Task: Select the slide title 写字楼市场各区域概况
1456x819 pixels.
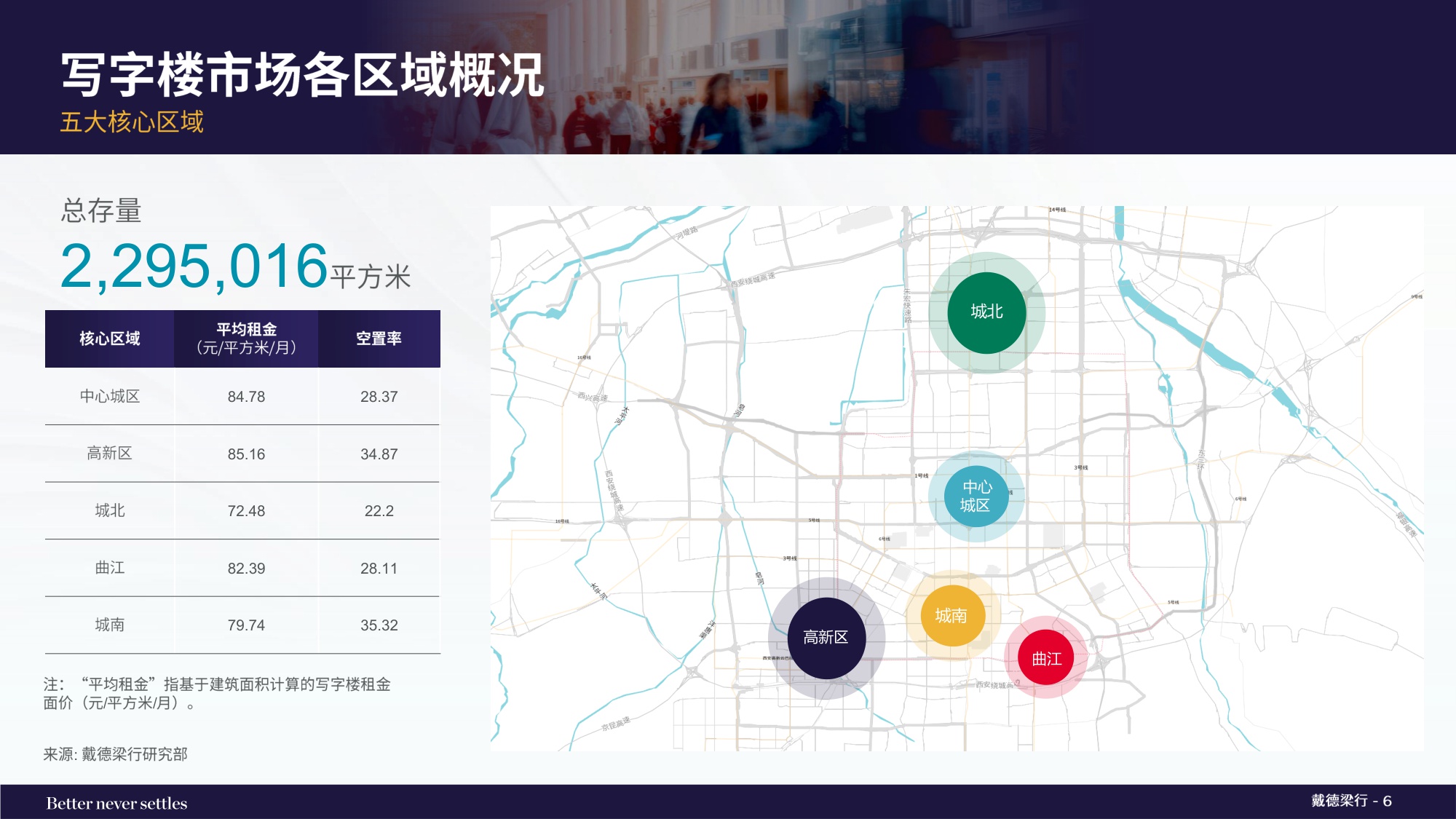Action: 302,71
